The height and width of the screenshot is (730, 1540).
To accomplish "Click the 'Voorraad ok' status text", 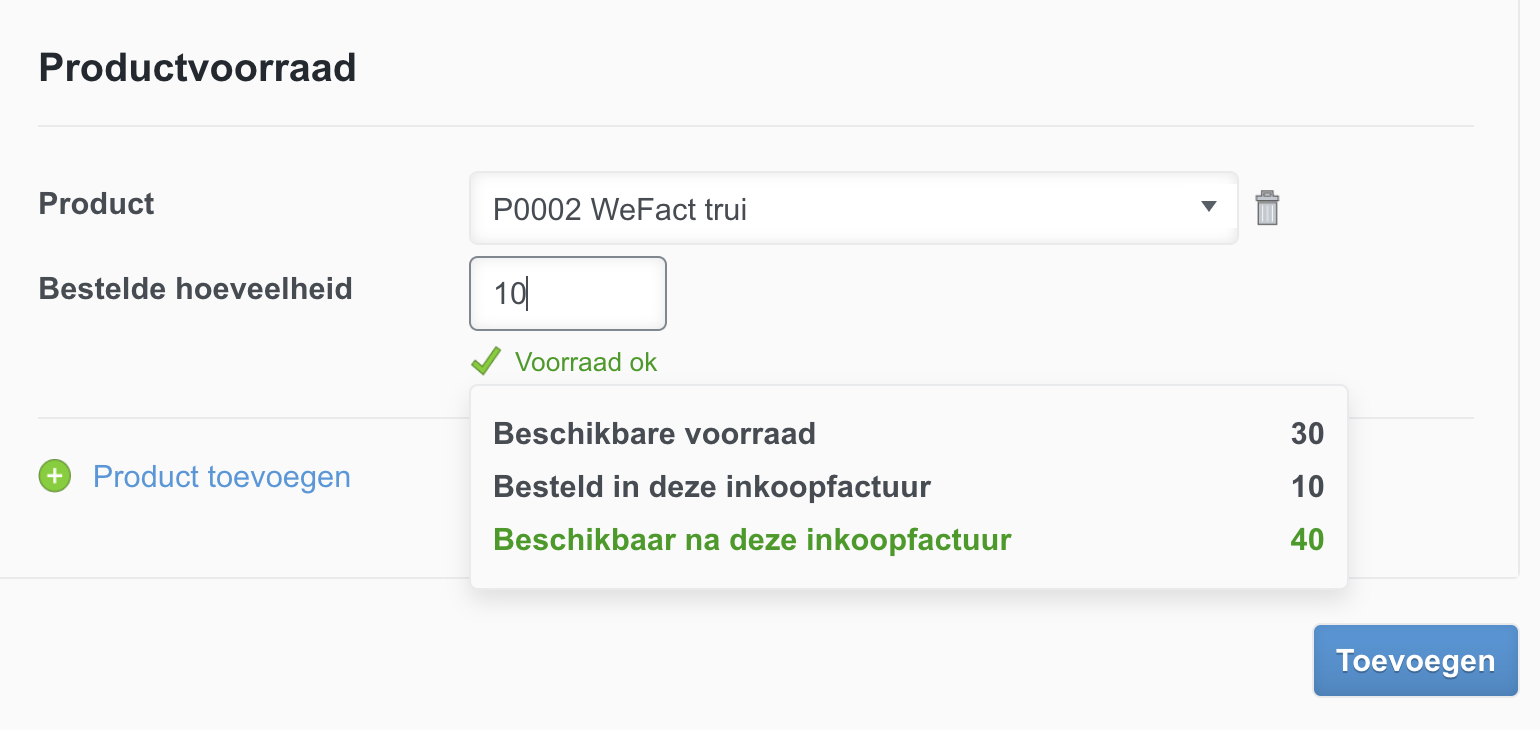I will pyautogui.click(x=586, y=362).
